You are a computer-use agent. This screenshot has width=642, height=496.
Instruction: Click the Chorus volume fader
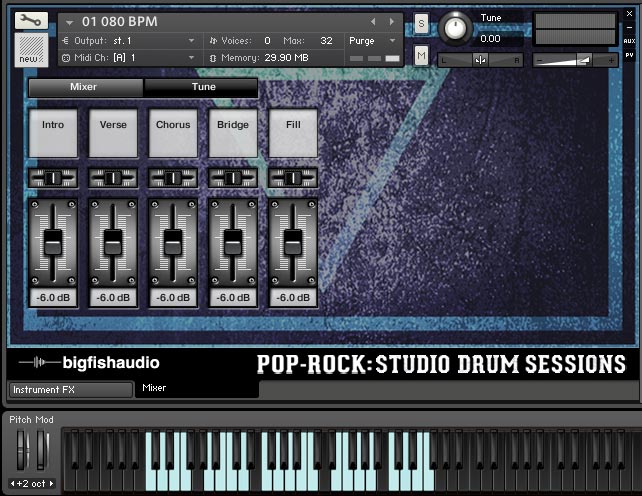pos(173,242)
